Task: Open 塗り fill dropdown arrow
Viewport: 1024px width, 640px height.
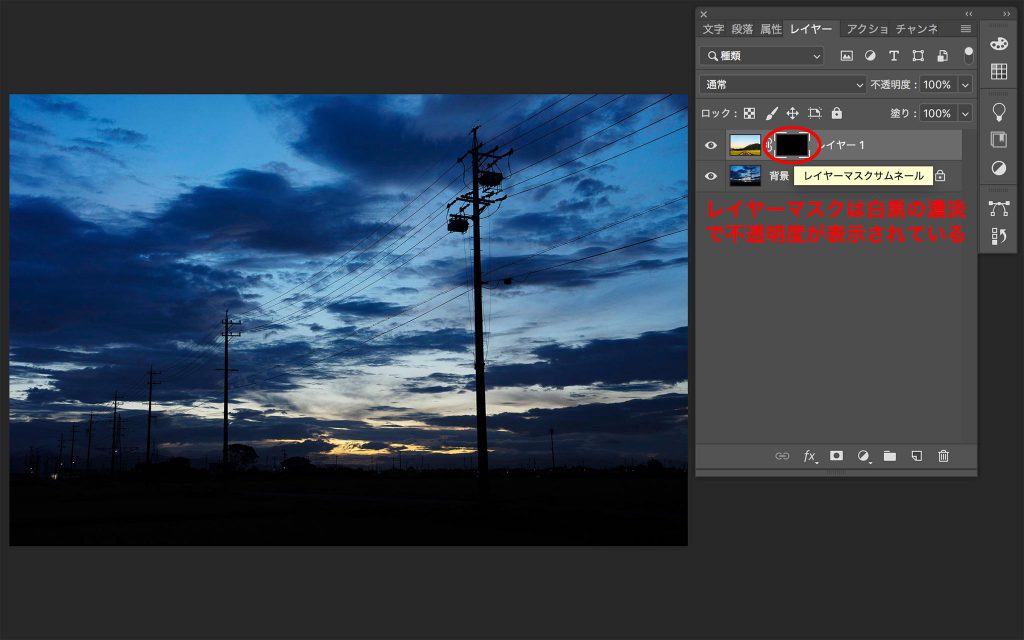Action: (965, 114)
